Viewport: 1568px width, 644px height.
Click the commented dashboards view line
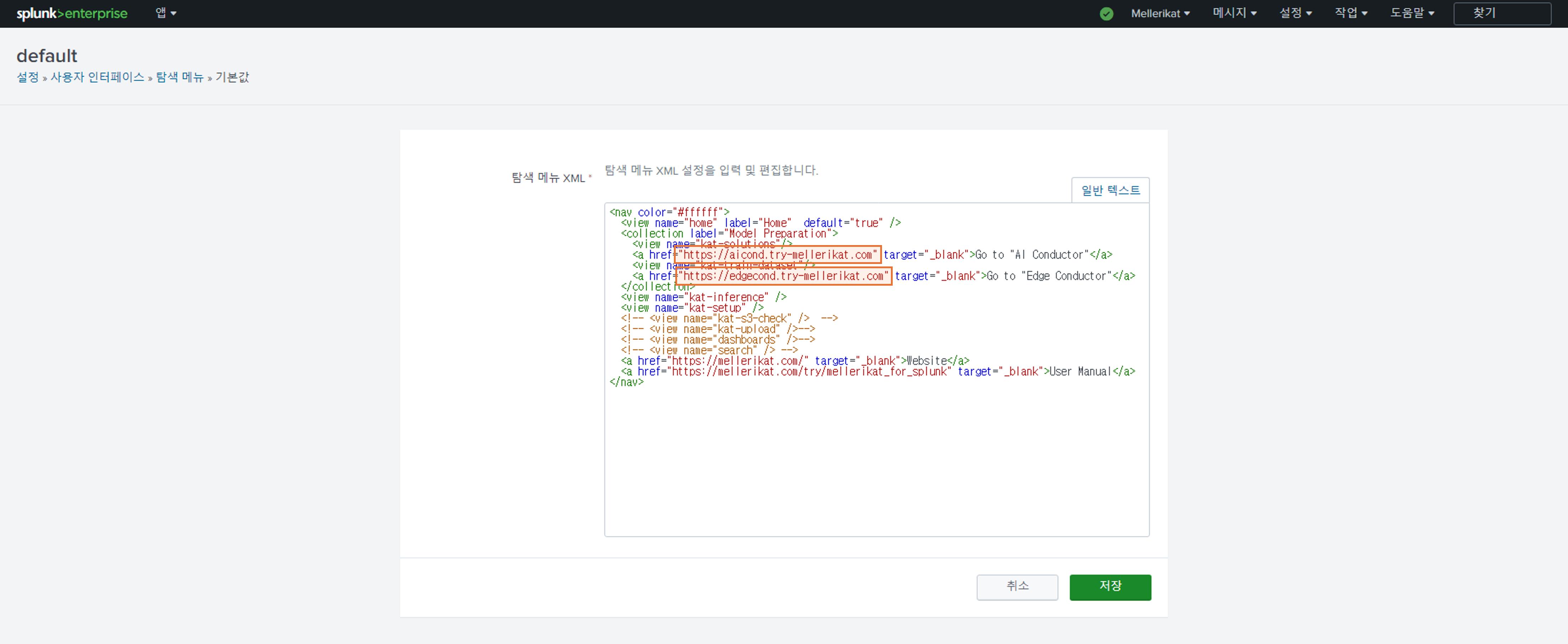click(x=718, y=340)
